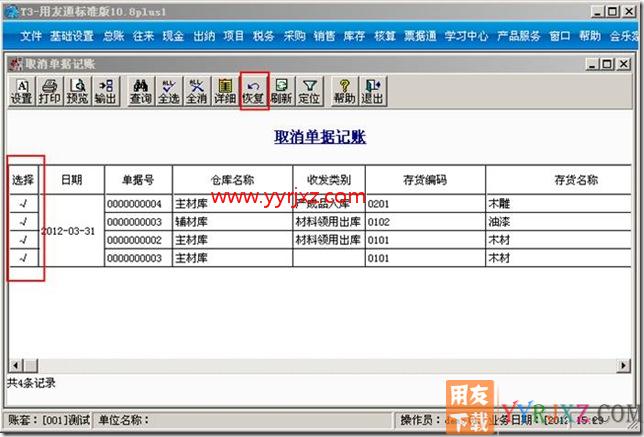Click the horizontal scrollbar thumb

pos(30,365)
